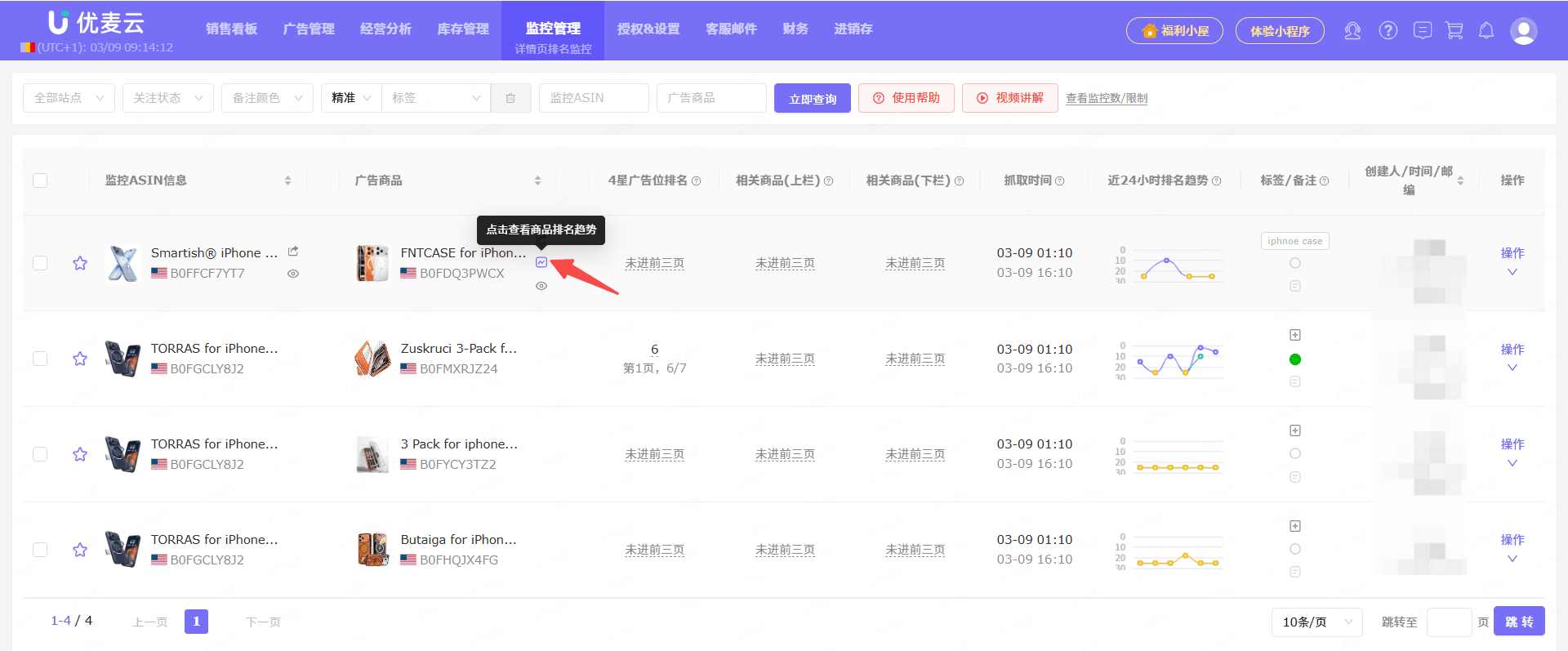Viewport: 1568px width, 651px height.
Task: Add tag plus icon in Zuskruci row
Action: (x=1295, y=335)
